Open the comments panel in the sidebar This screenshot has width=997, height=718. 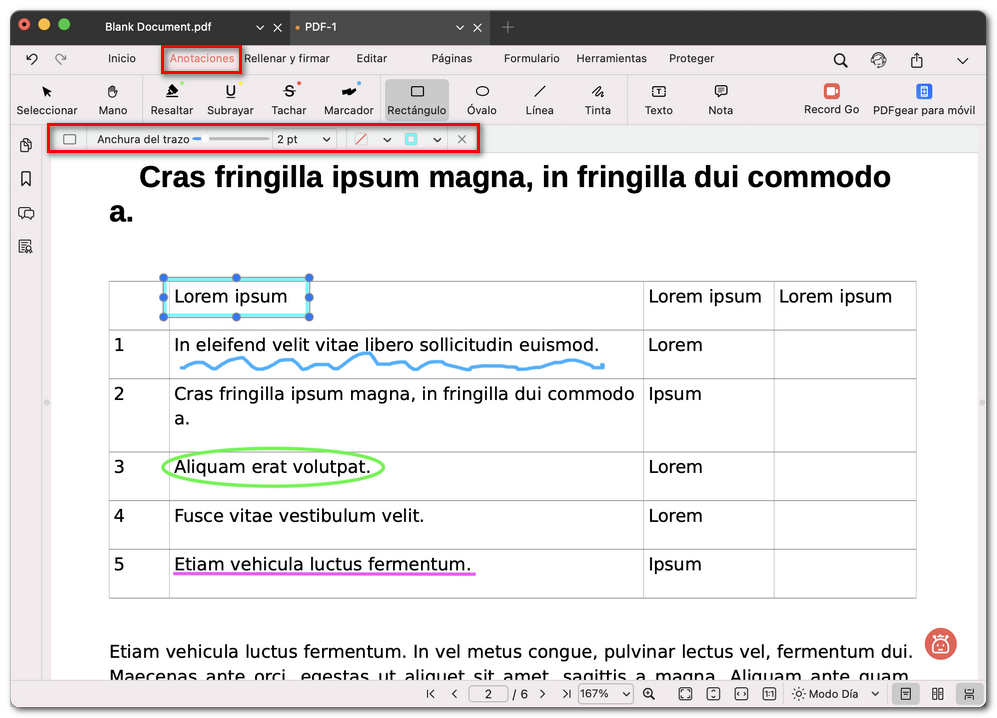point(26,213)
